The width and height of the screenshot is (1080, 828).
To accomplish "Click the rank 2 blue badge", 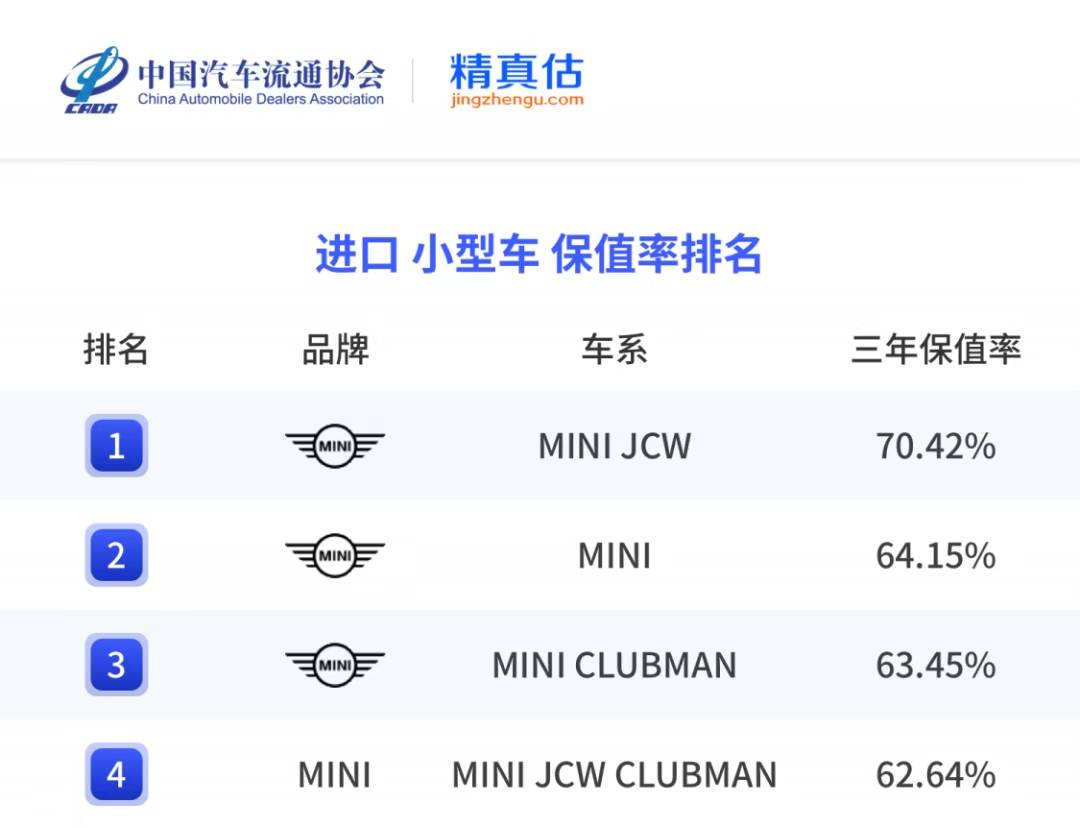I will tap(116, 555).
